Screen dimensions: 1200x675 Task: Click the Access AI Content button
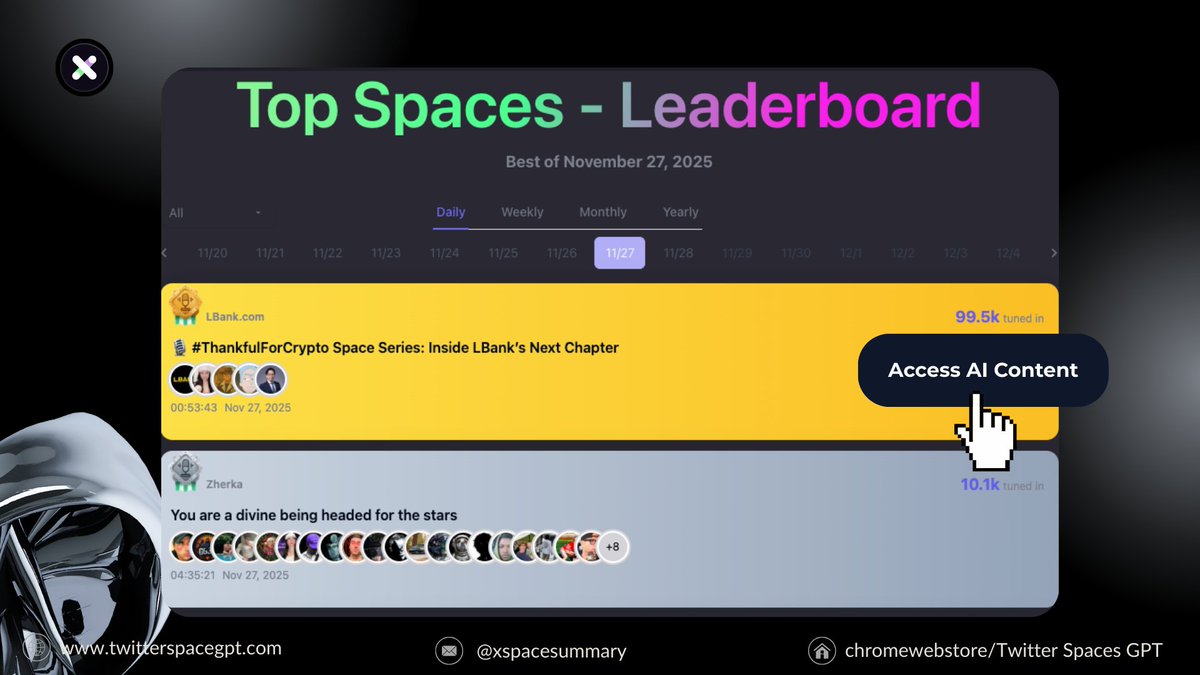coord(983,370)
